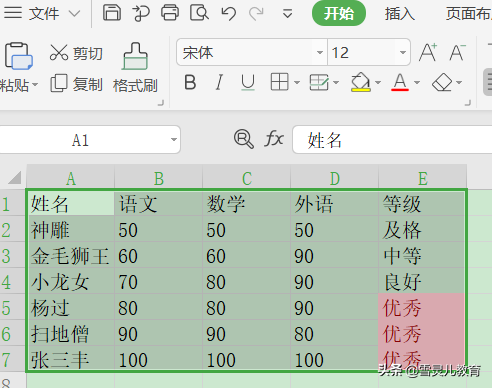Screen dimensions: 492x388
Task: Increase font size with the A+ icon
Action: pos(428,52)
